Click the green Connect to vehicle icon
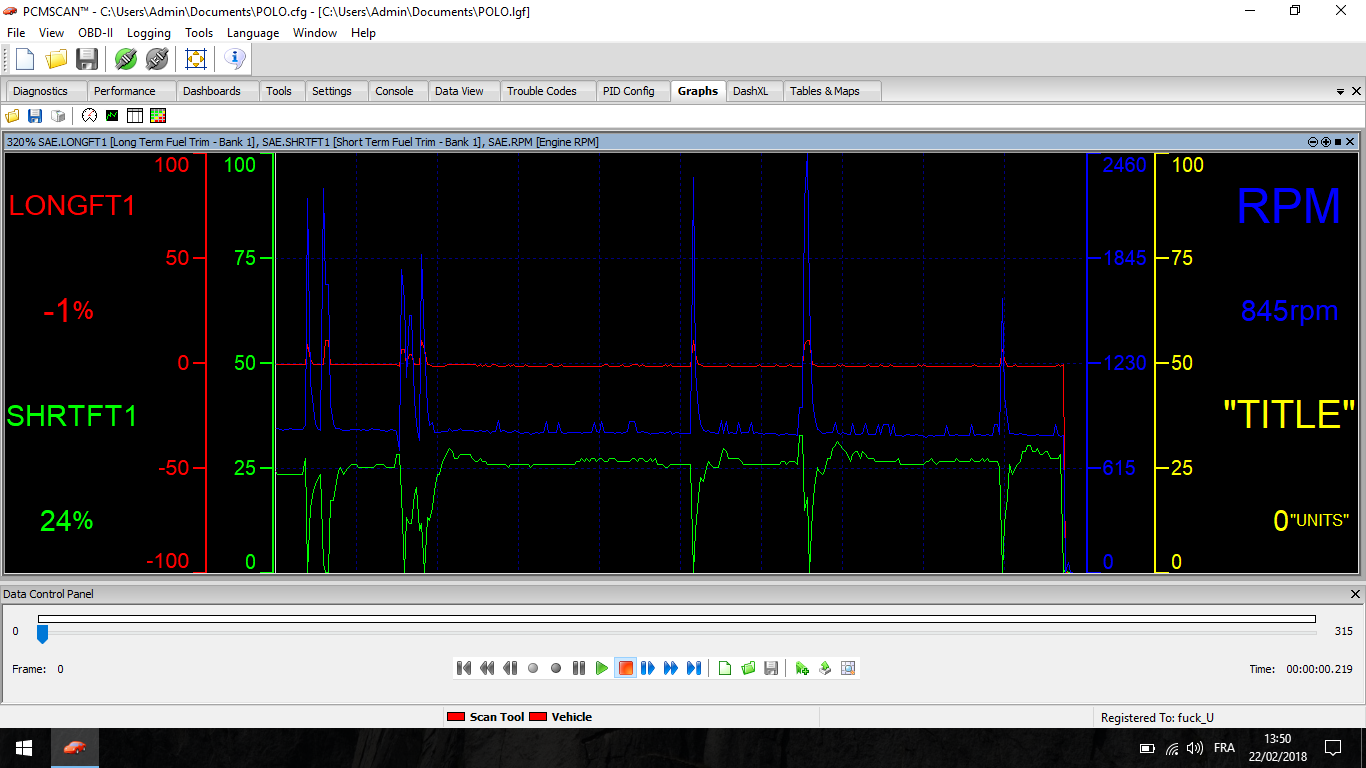The height and width of the screenshot is (768, 1366). coord(125,59)
